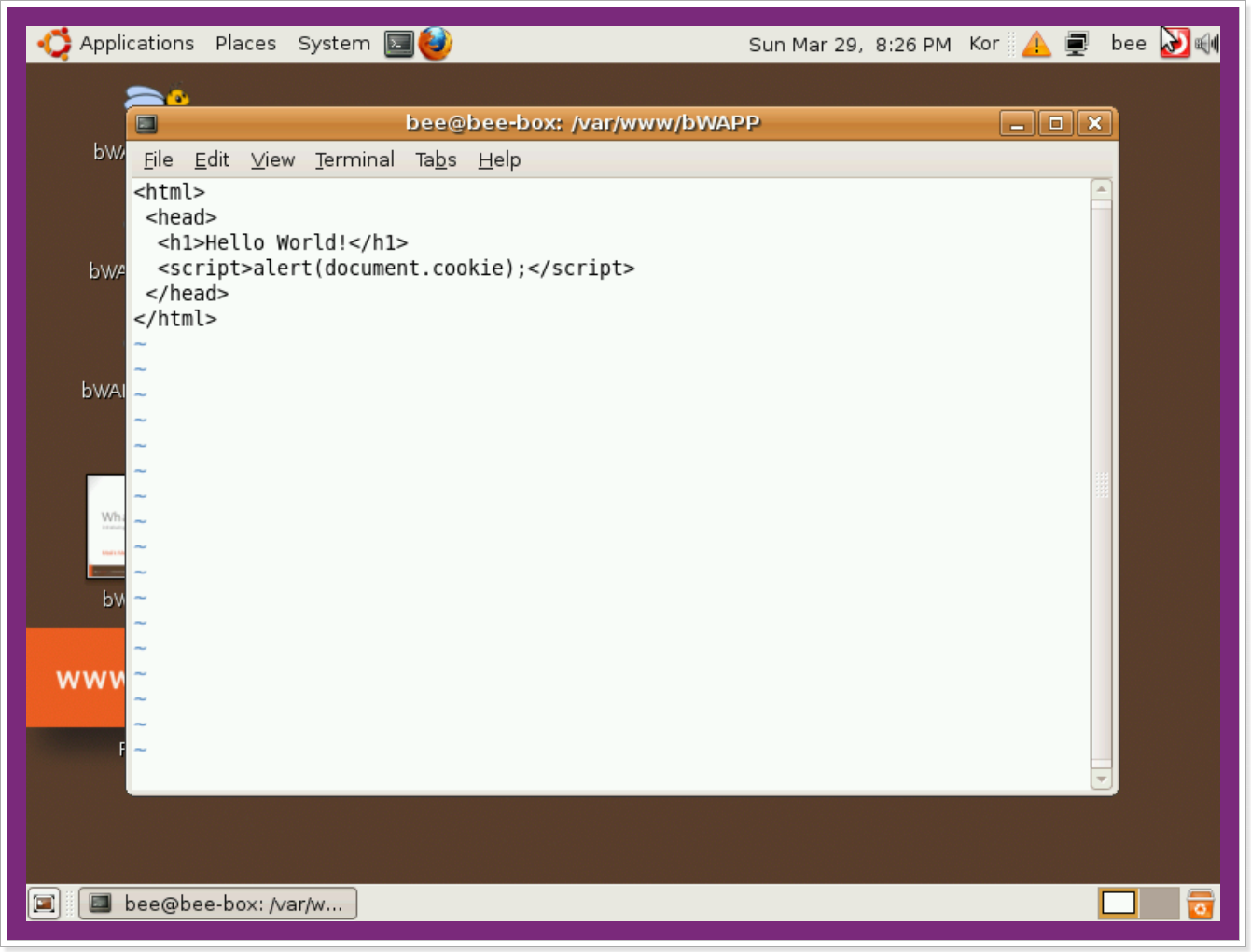Click the Show Desktop icon in bottom panel

click(x=44, y=904)
